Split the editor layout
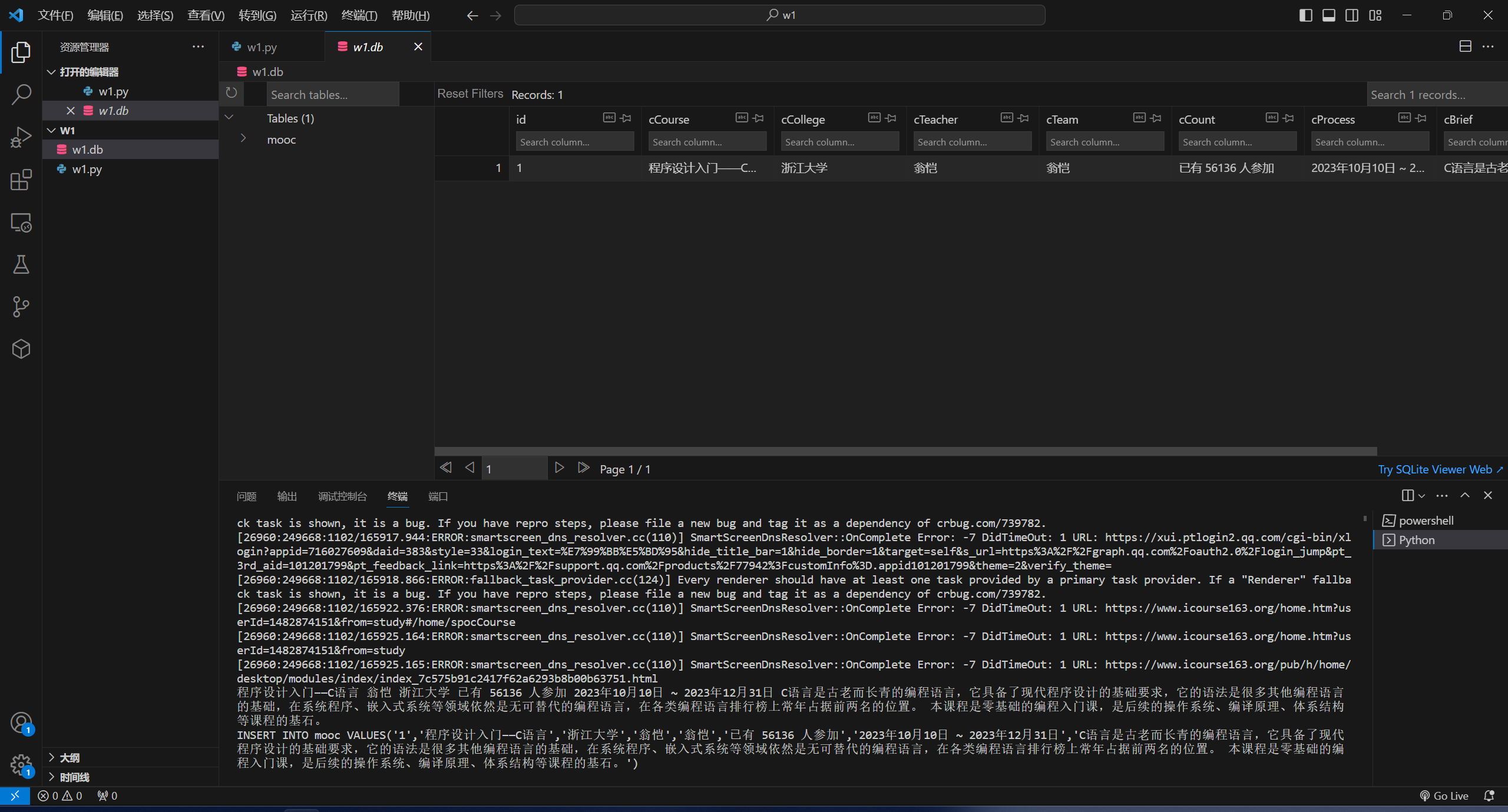 (1465, 47)
